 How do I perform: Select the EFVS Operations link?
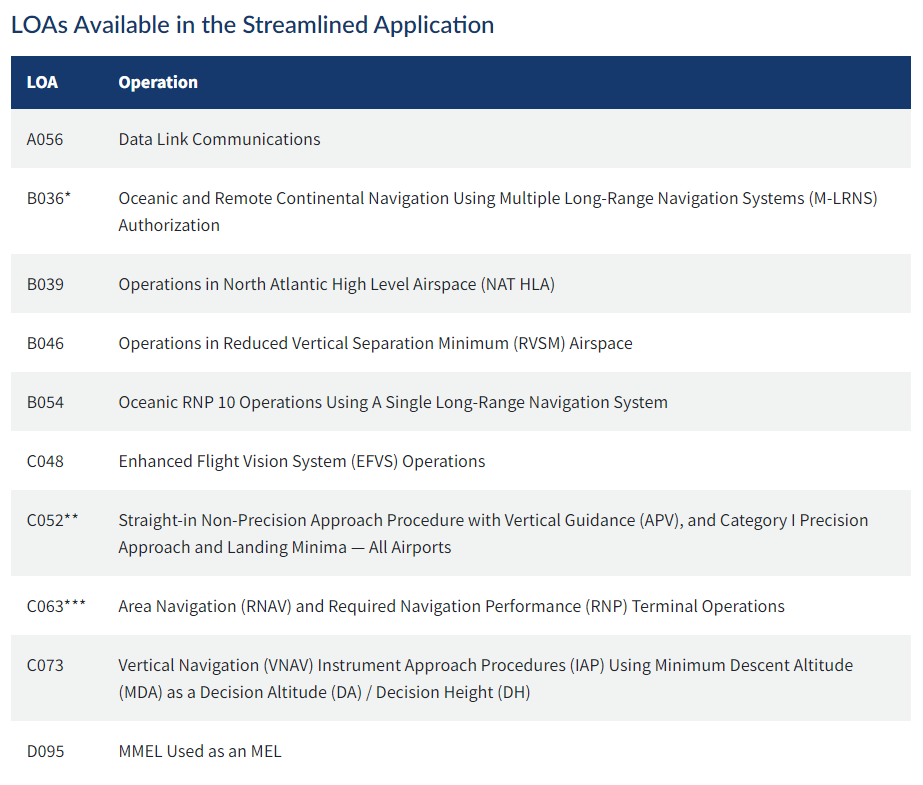coord(302,461)
